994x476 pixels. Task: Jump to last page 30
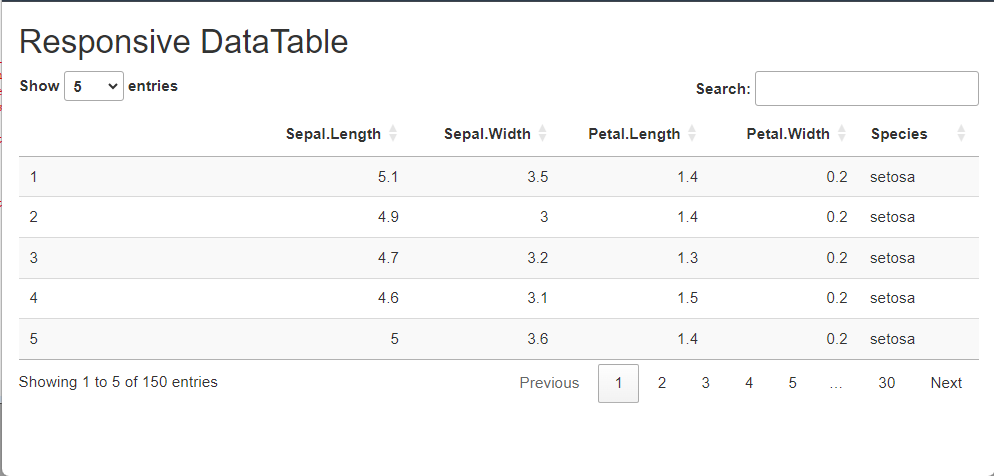point(886,383)
